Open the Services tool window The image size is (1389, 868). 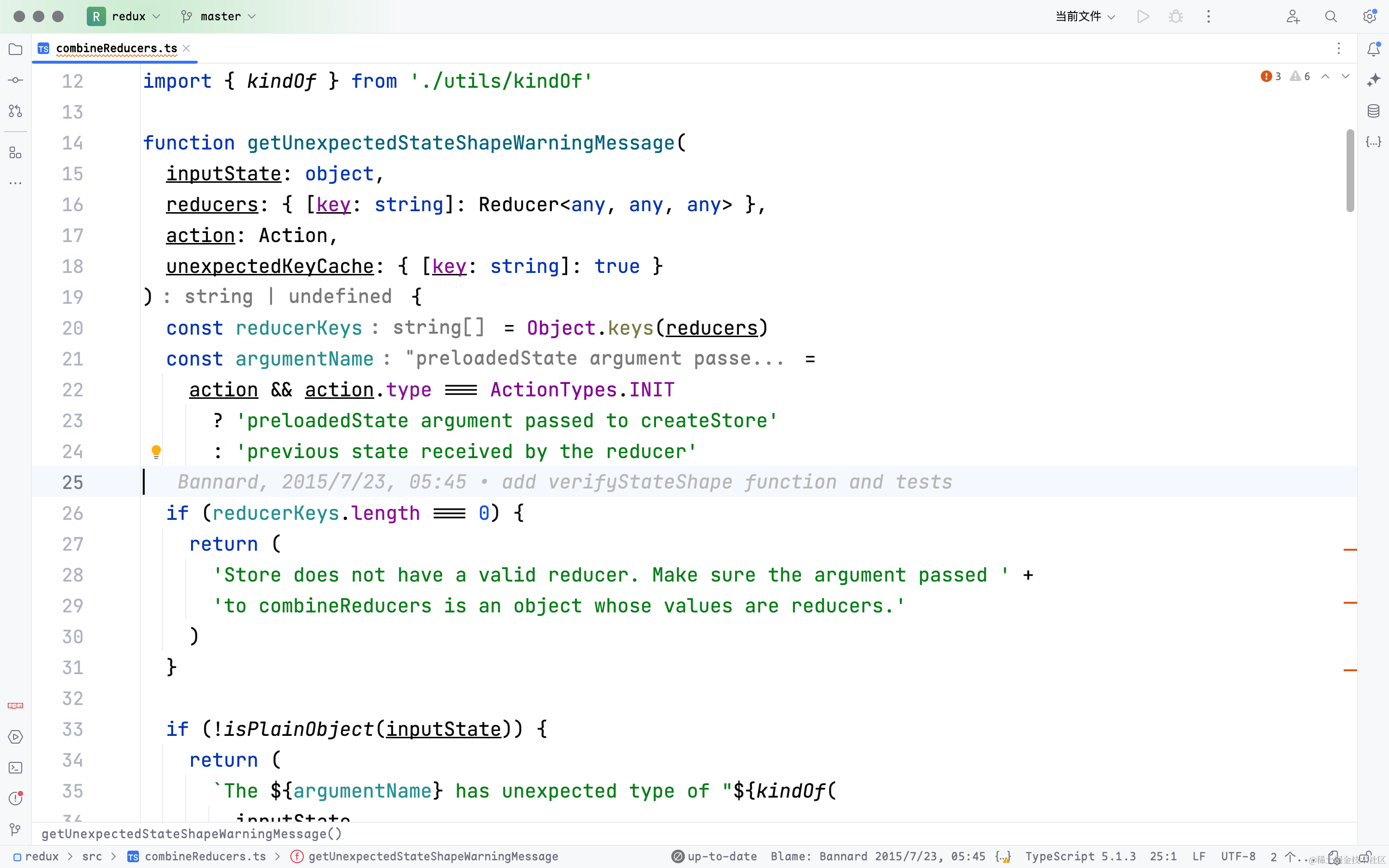[15, 736]
